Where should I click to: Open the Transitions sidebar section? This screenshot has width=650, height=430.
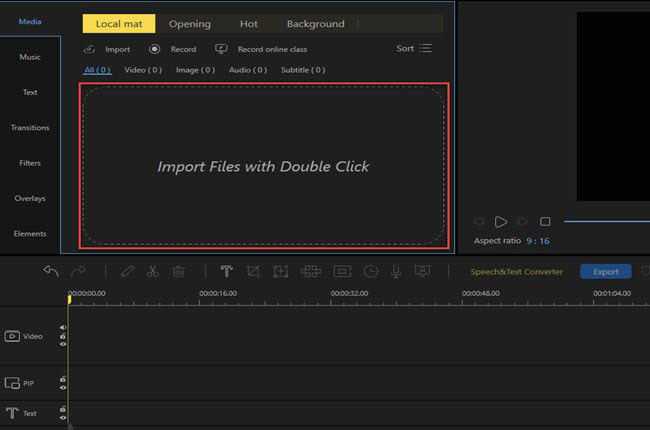(30, 128)
